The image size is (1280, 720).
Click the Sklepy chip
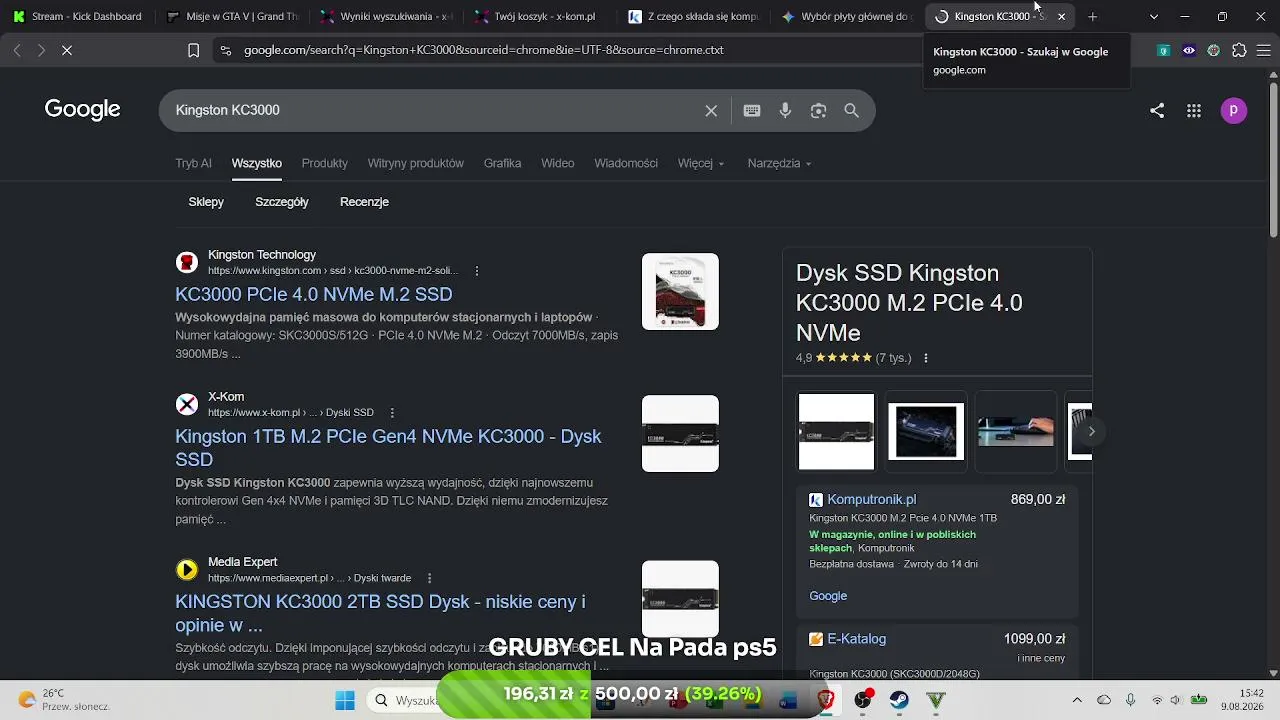click(206, 202)
